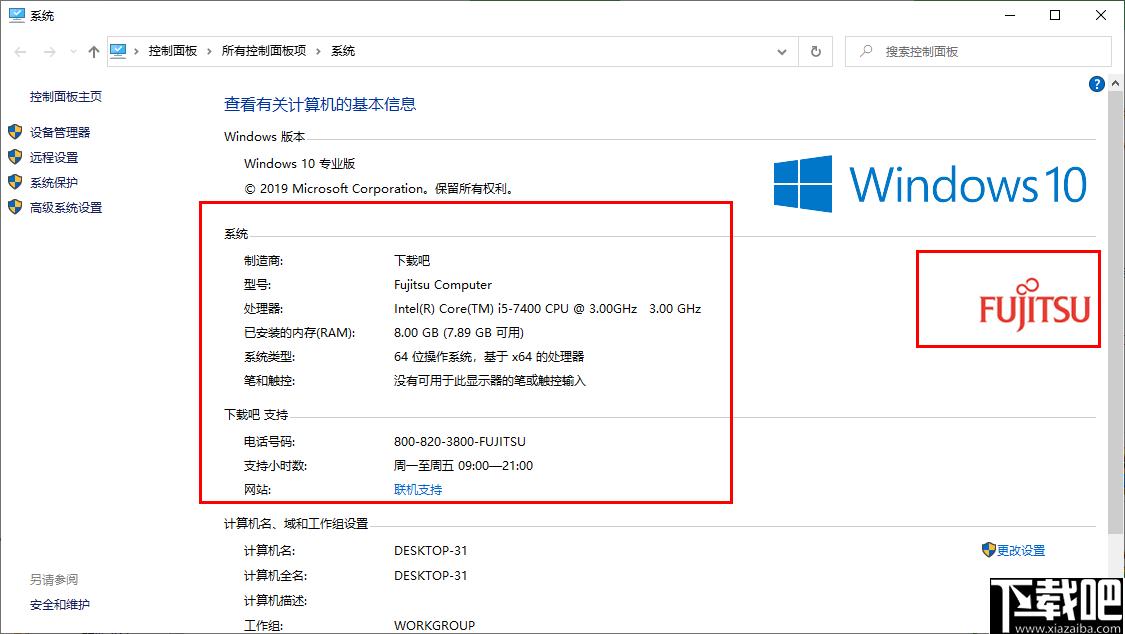Select computer name value beside 计算机名
Viewport: 1125px width, 634px height.
tap(430, 551)
